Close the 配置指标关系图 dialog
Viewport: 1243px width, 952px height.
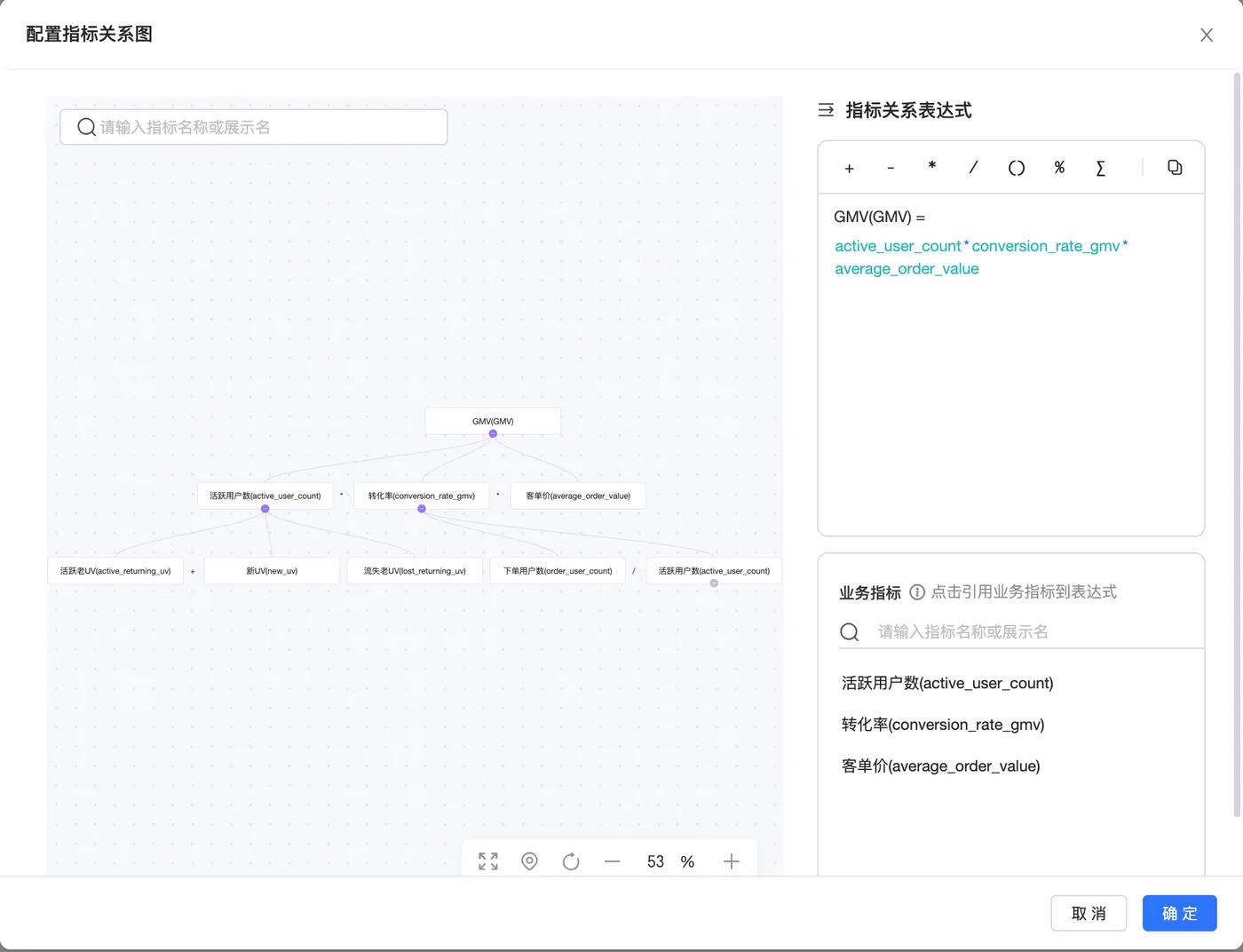pyautogui.click(x=1207, y=35)
